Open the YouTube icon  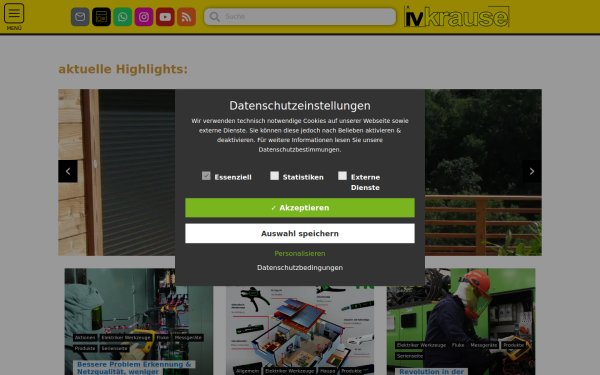pyautogui.click(x=165, y=17)
